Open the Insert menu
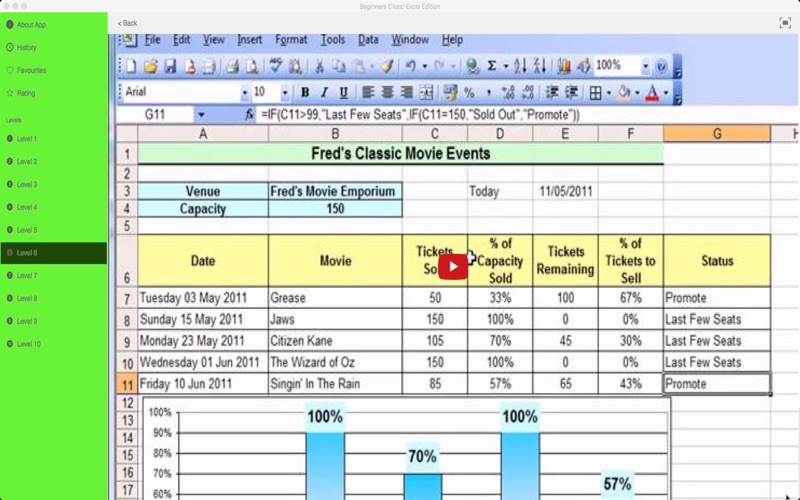 point(249,40)
